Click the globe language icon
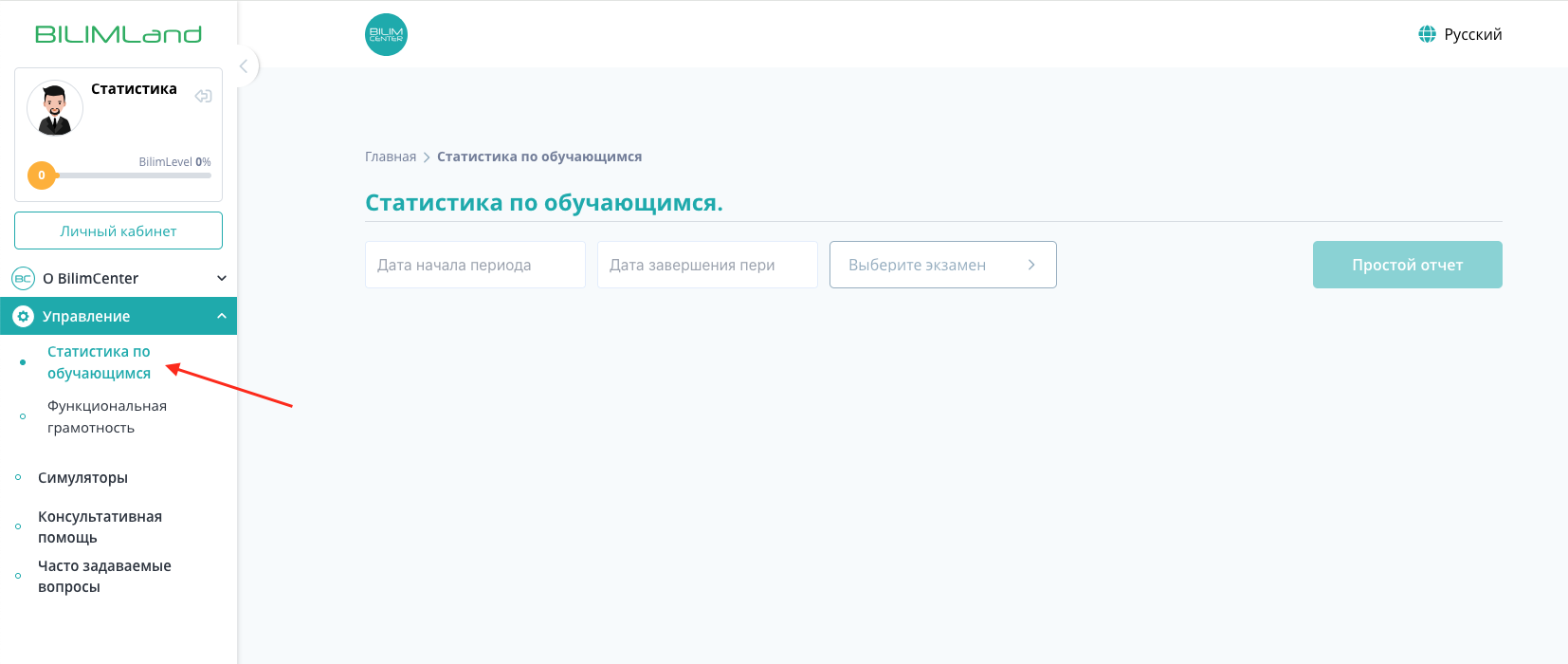Viewport: 1568px width, 664px height. [1427, 34]
